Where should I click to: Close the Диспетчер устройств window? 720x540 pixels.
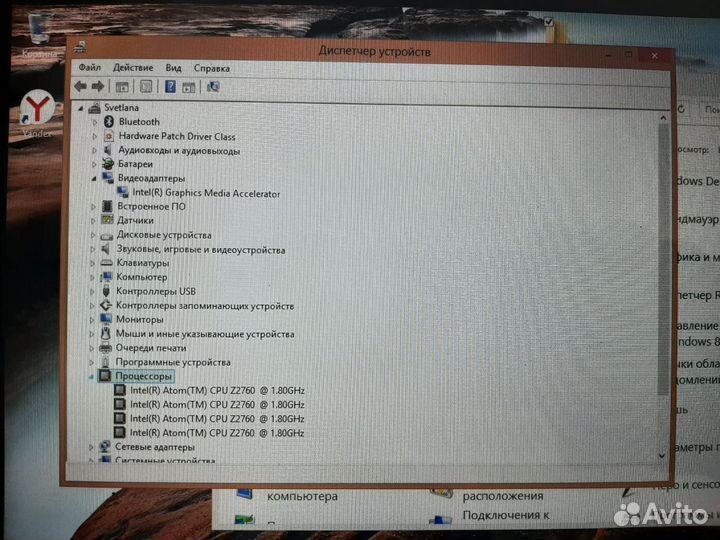(x=655, y=55)
